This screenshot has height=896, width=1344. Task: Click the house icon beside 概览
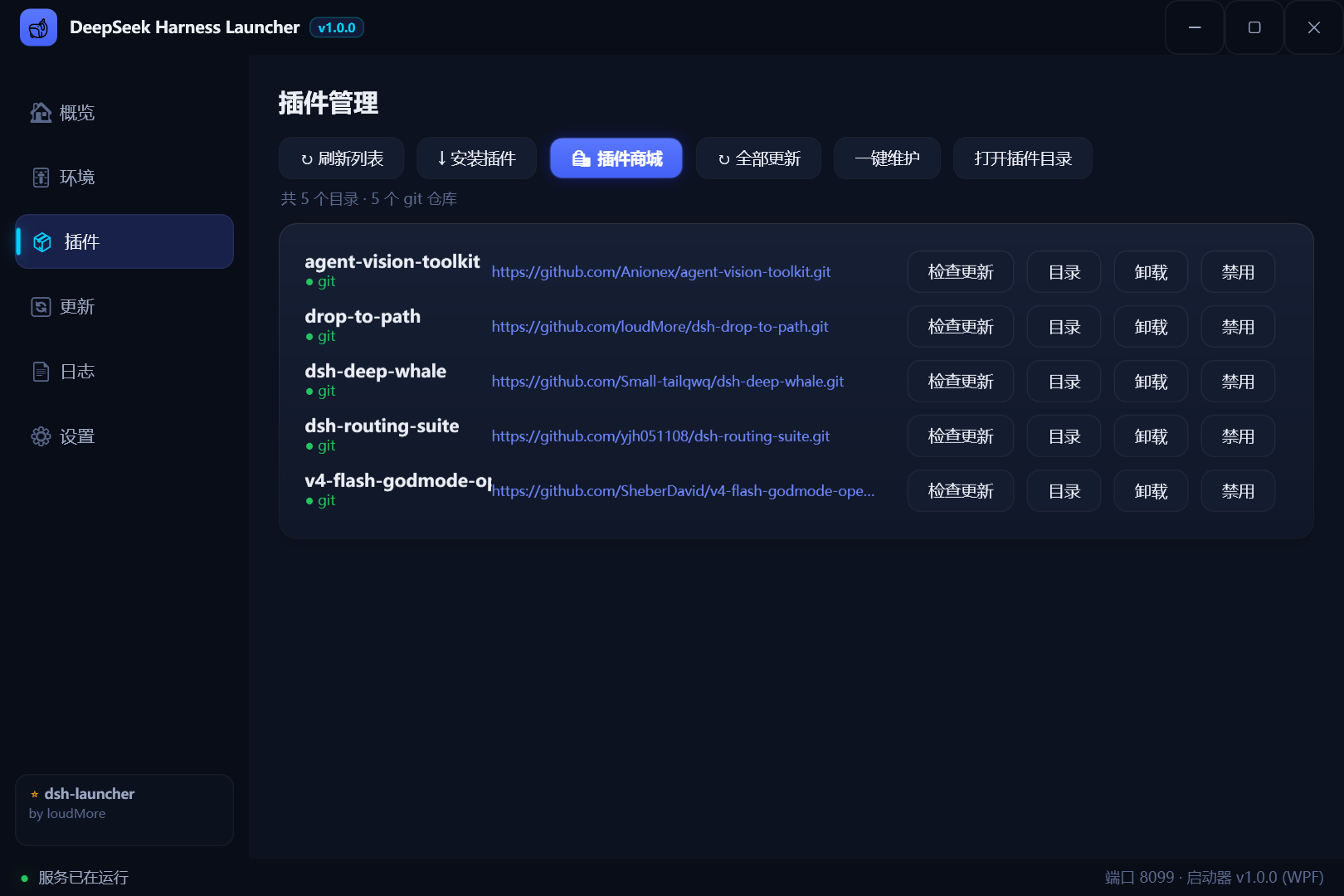point(41,112)
